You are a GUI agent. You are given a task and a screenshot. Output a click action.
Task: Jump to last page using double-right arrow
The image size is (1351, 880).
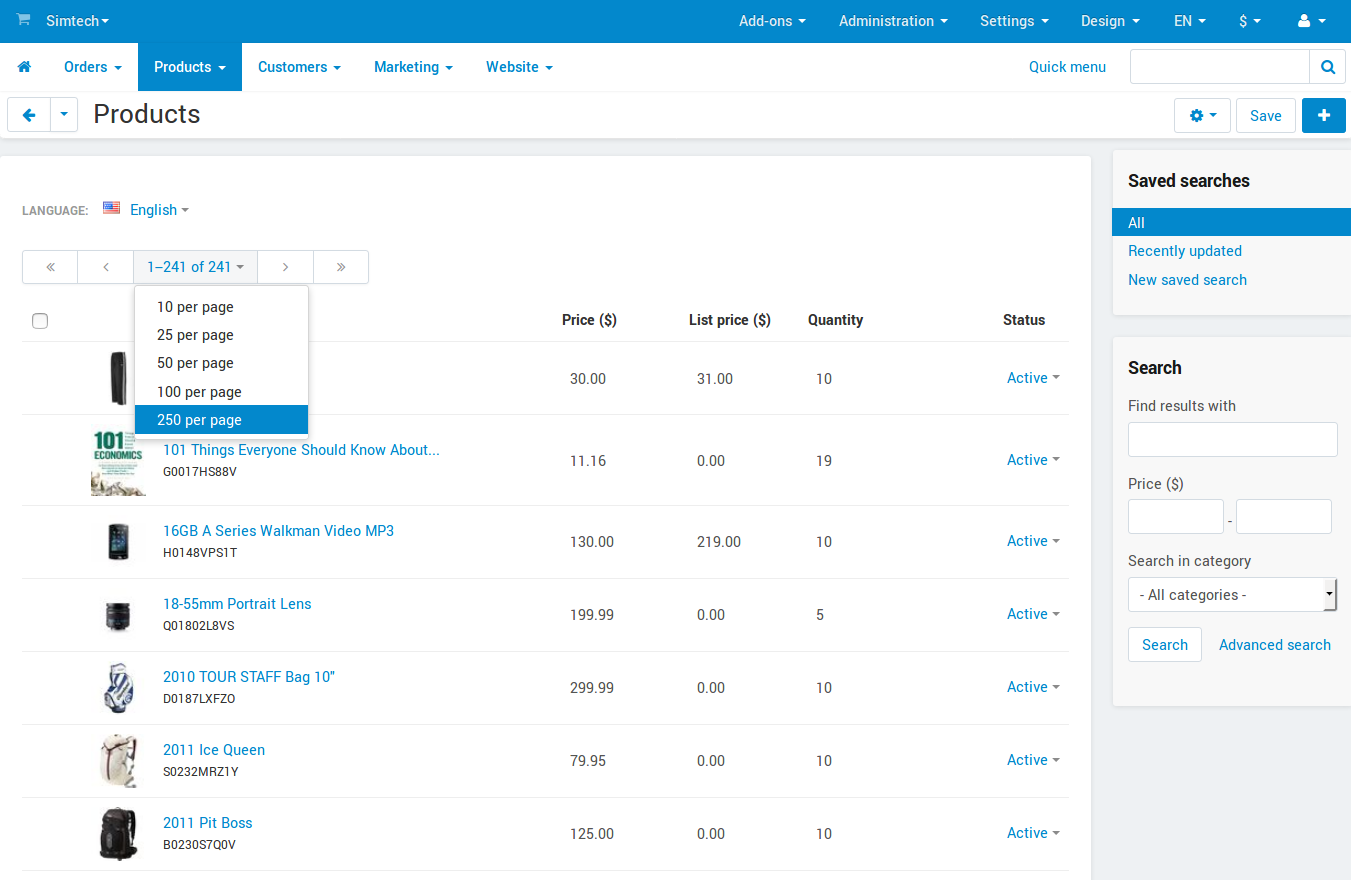point(341,267)
